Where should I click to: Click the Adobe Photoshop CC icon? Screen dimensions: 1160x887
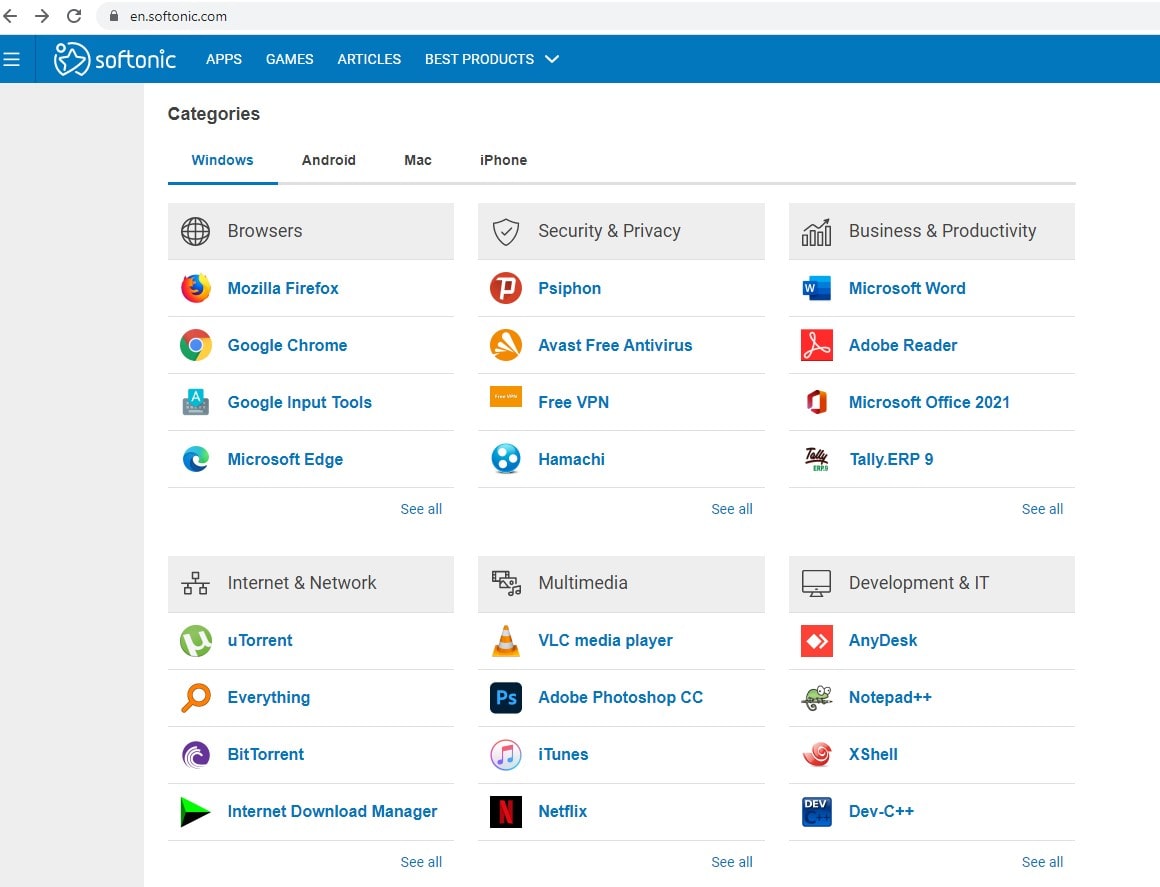(x=505, y=697)
